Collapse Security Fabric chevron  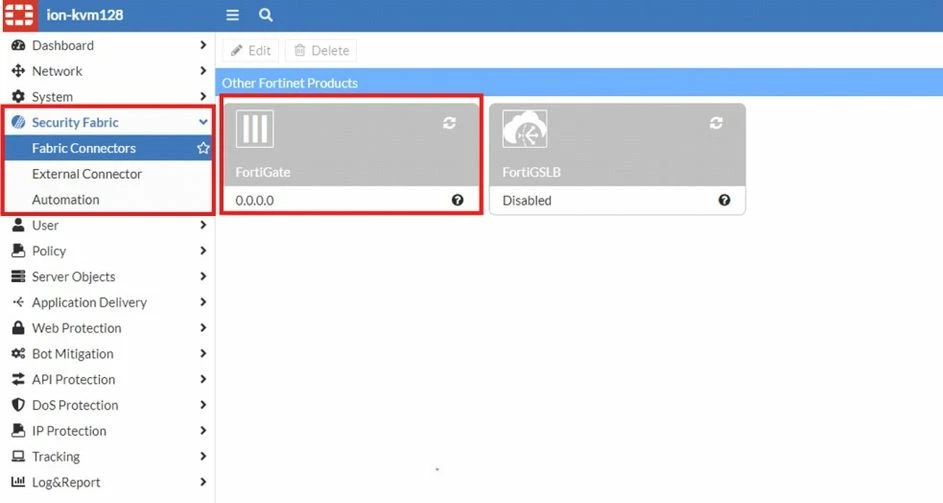coord(203,122)
